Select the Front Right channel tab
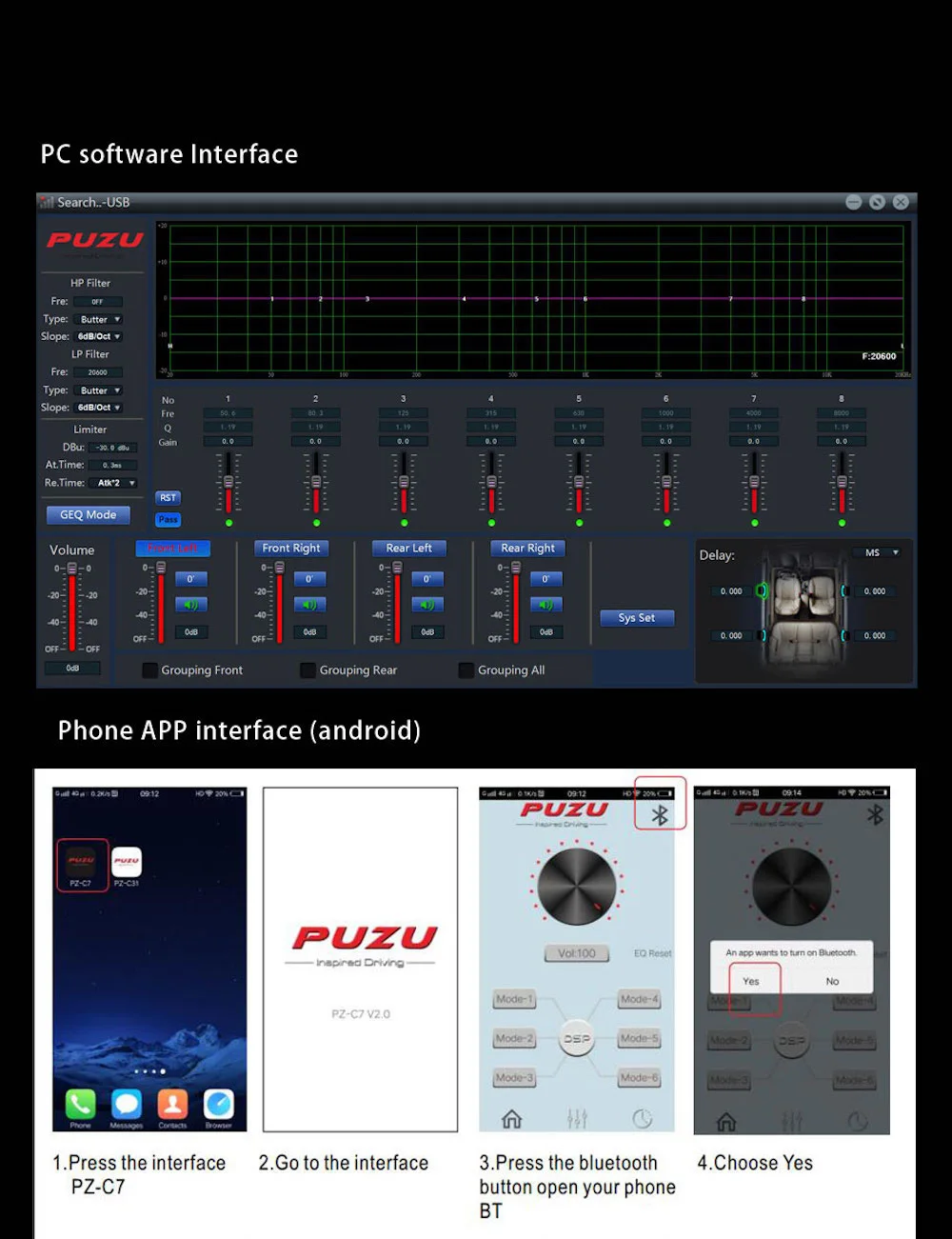The height and width of the screenshot is (1239, 952). 291,548
